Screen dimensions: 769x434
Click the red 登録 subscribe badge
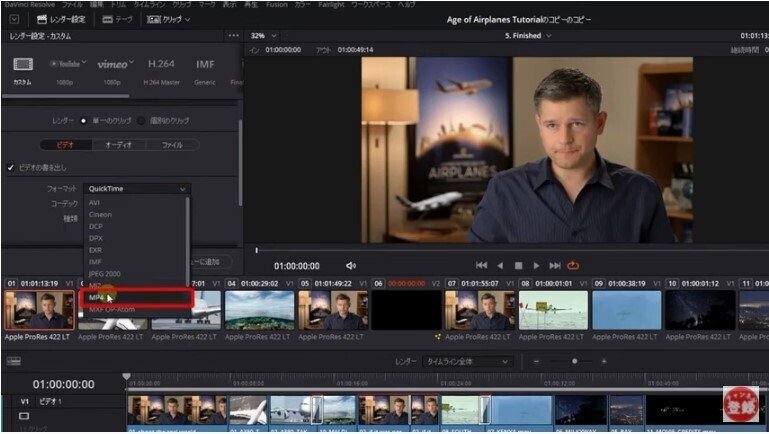pos(740,406)
